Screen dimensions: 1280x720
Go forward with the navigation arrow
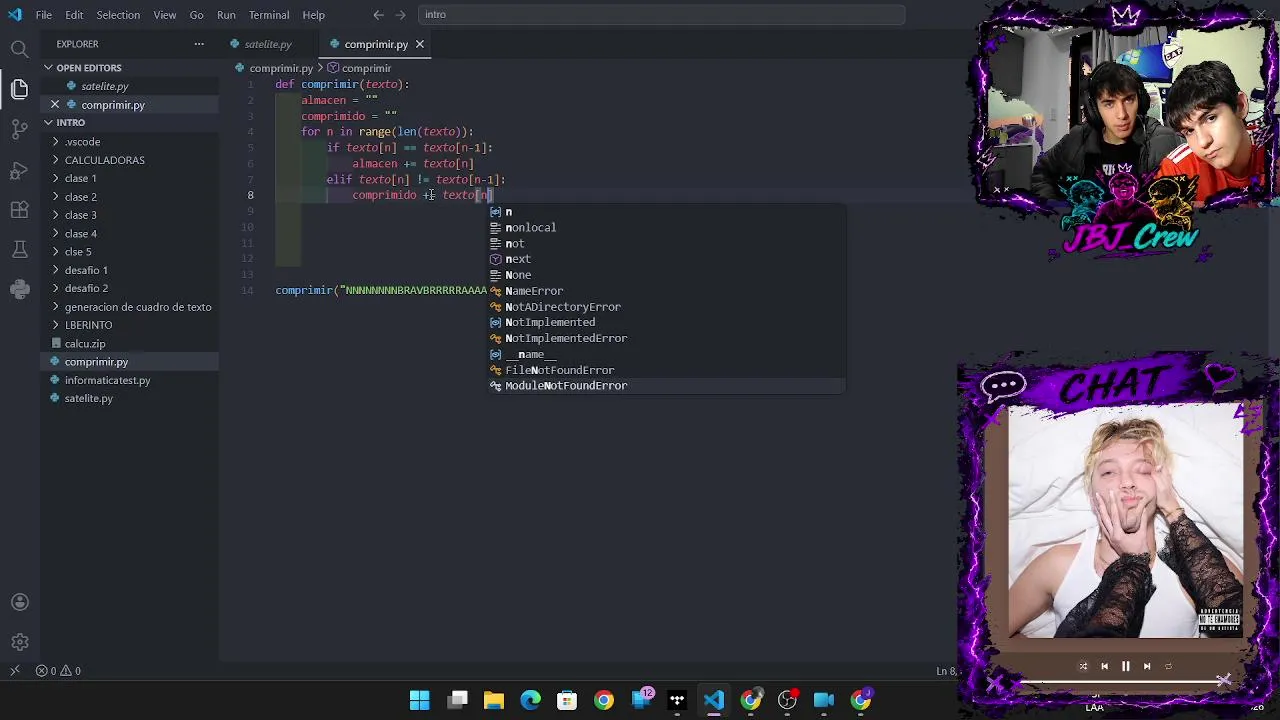point(400,15)
